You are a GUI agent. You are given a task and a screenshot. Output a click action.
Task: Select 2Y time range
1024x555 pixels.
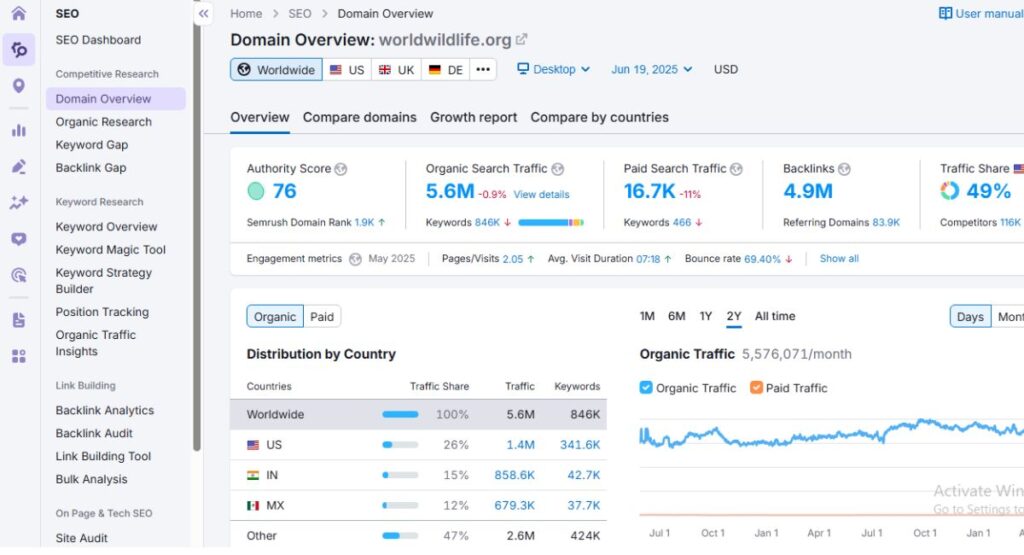[x=734, y=317]
